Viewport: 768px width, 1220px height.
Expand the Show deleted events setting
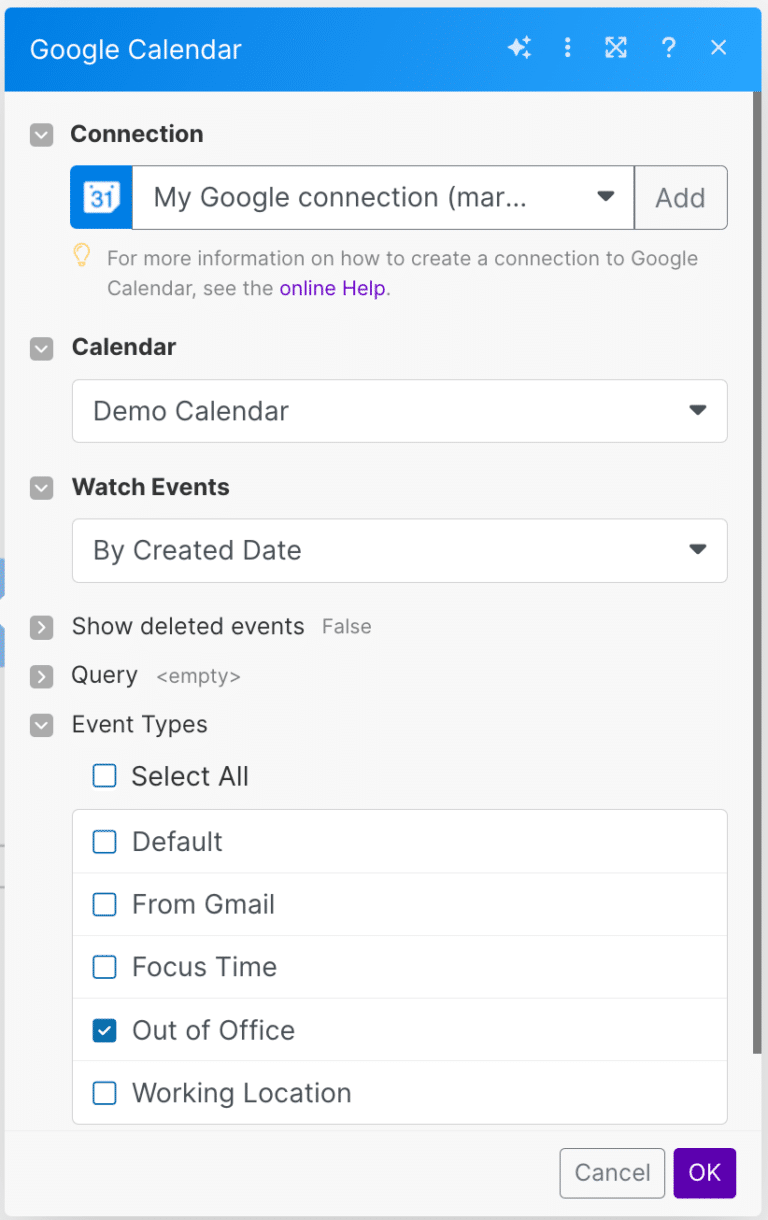pyautogui.click(x=41, y=627)
